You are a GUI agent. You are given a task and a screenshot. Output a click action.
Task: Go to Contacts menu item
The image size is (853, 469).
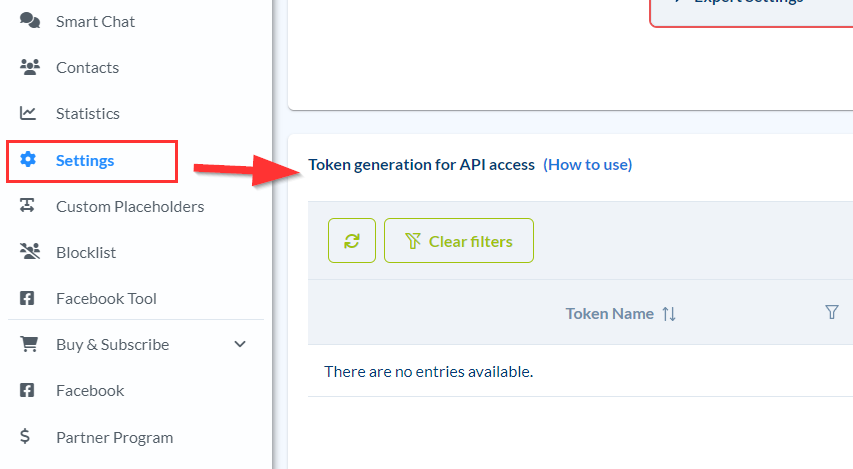[x=87, y=67]
